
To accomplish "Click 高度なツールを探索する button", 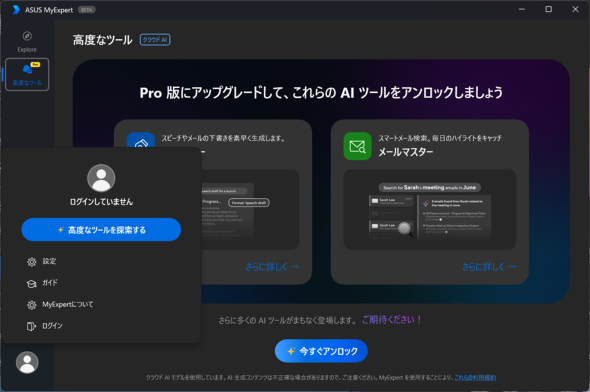I will [x=101, y=229].
